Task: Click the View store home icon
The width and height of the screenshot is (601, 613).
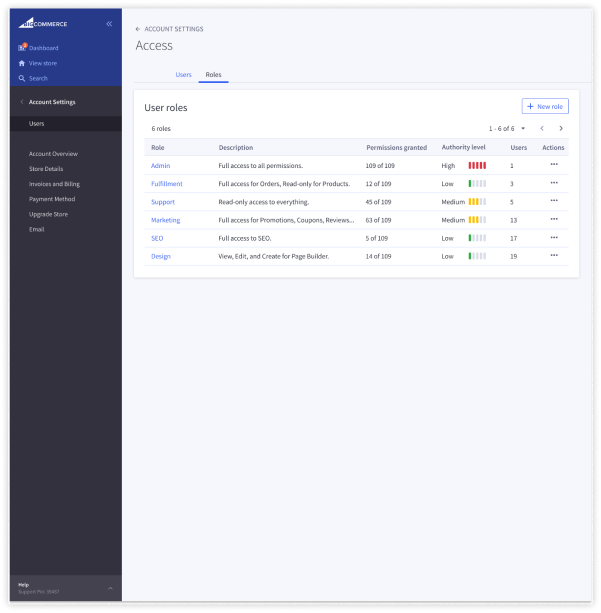Action: tap(22, 63)
